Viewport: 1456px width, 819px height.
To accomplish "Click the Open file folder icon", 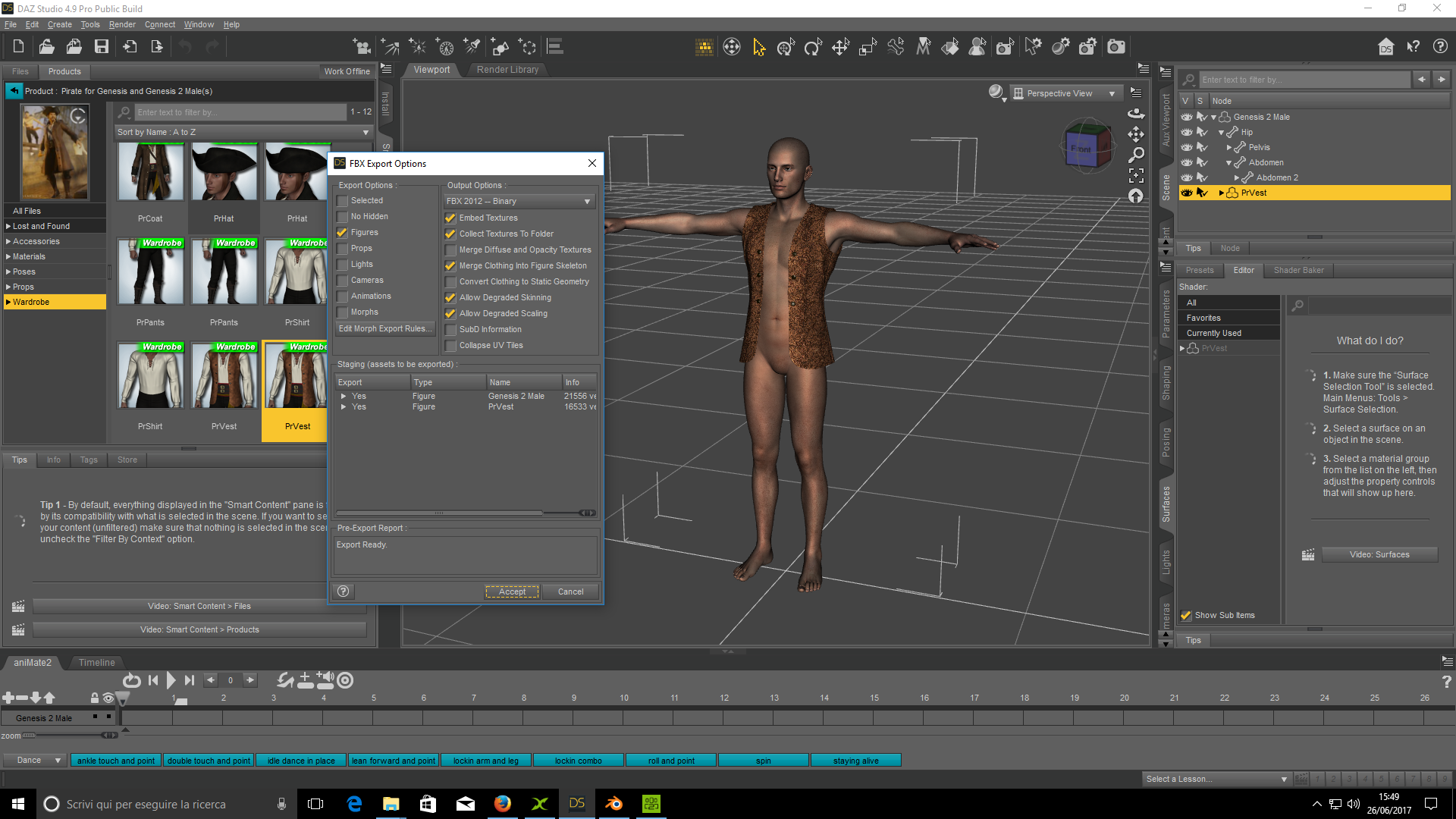I will pos(46,46).
